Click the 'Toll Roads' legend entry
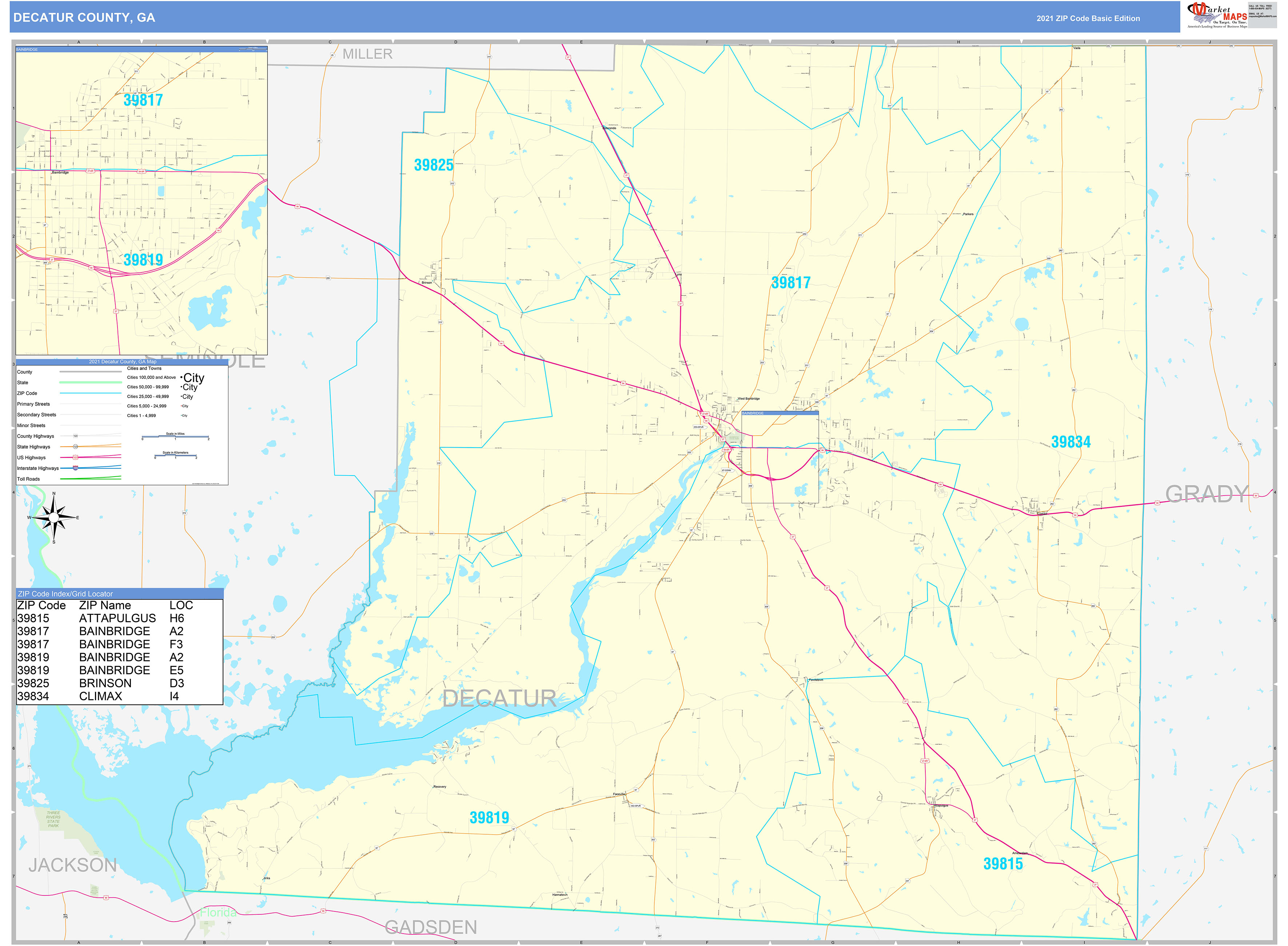1288x946 pixels. pos(29,479)
